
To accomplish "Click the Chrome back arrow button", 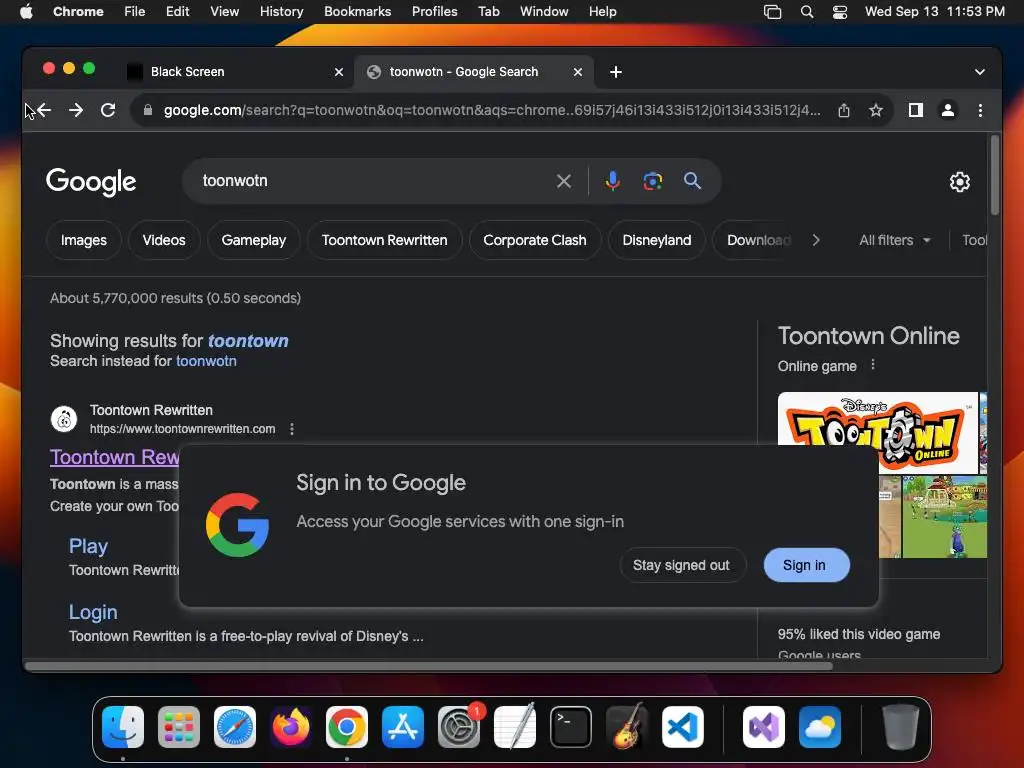I will click(44, 110).
